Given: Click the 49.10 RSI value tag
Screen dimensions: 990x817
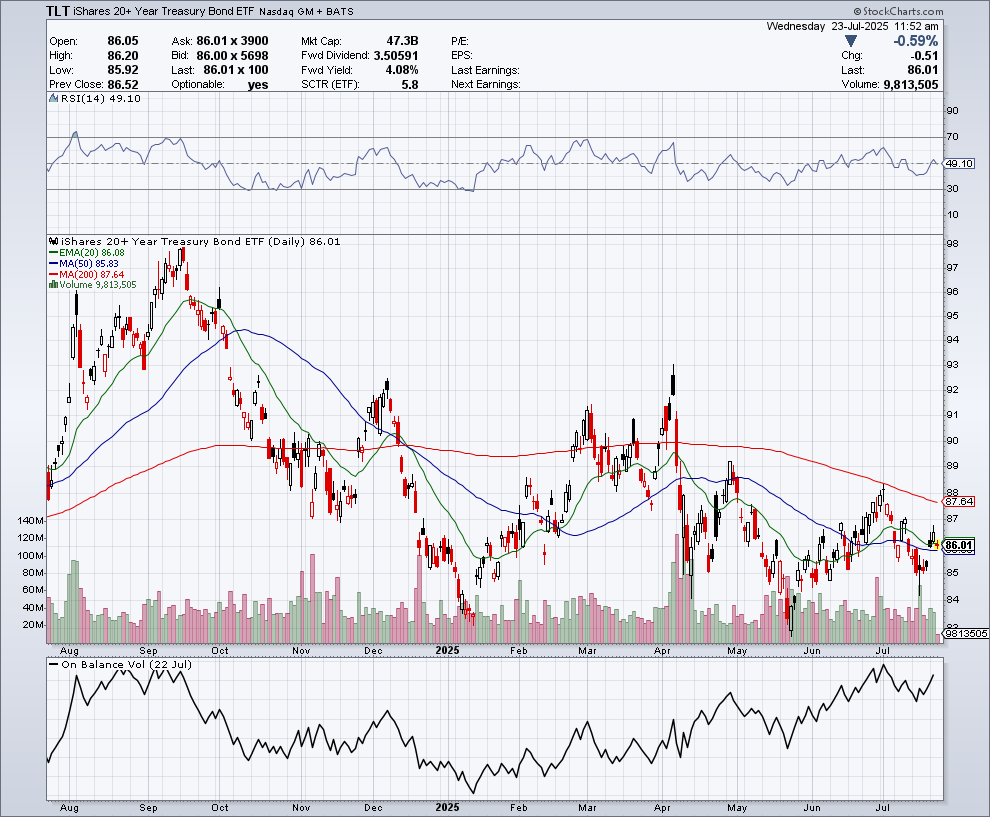Looking at the screenshot, I should pos(959,163).
